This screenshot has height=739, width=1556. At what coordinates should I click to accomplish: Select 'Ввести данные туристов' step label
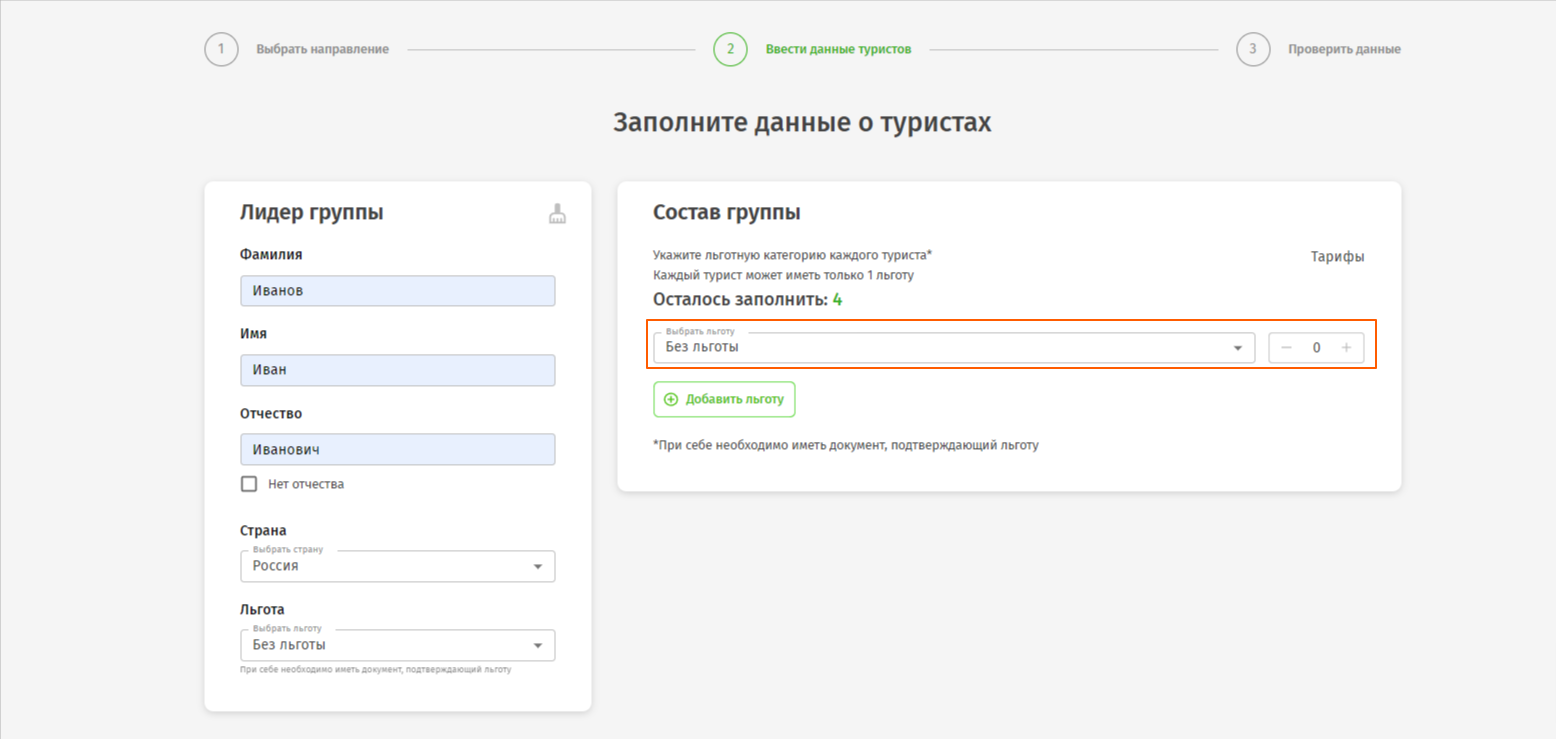838,49
